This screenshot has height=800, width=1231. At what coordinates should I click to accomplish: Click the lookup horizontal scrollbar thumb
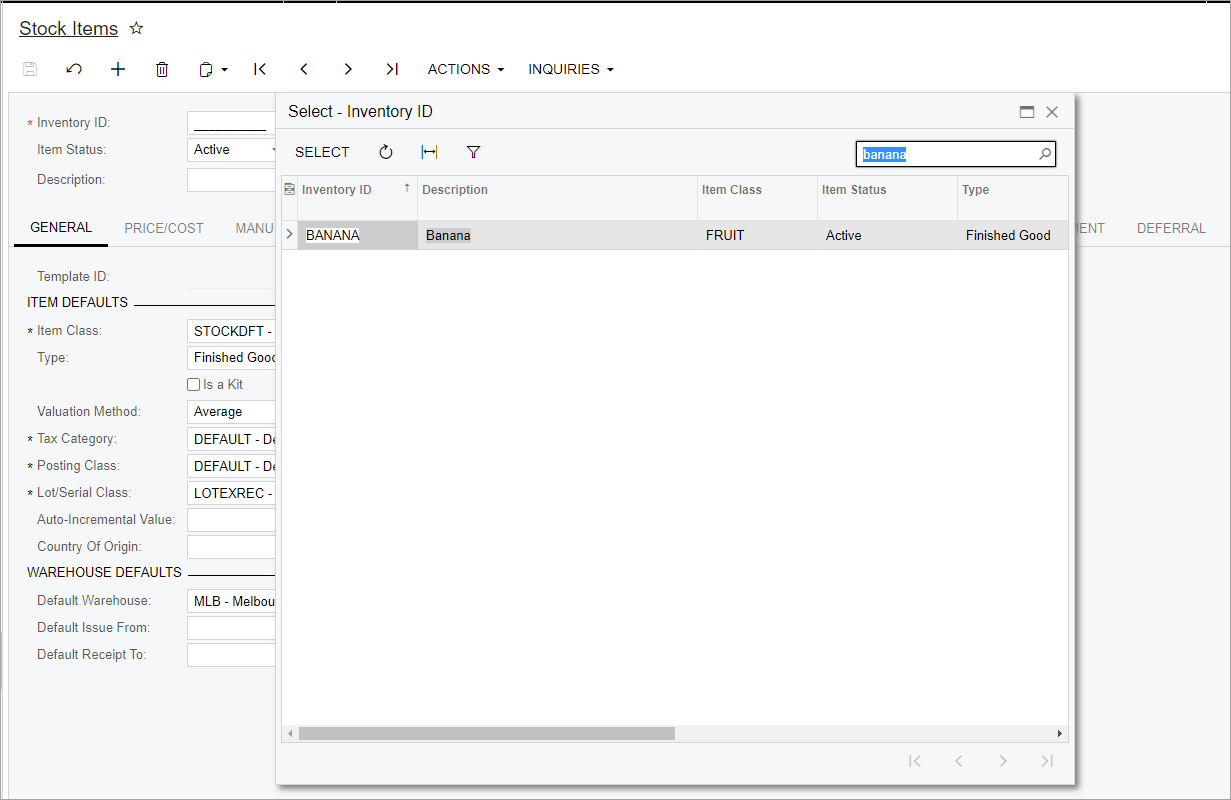coord(487,733)
